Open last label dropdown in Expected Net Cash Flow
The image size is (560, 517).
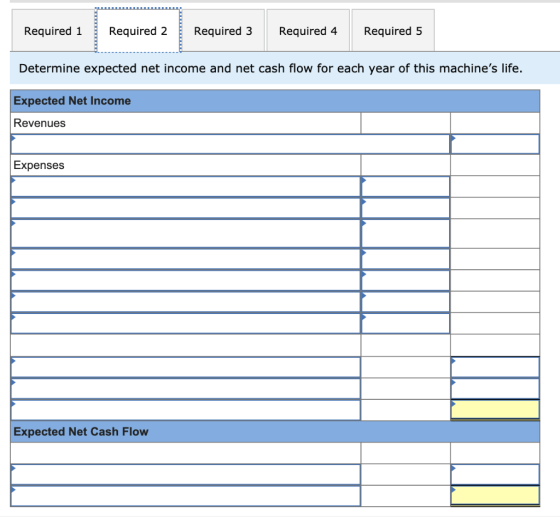(185, 496)
